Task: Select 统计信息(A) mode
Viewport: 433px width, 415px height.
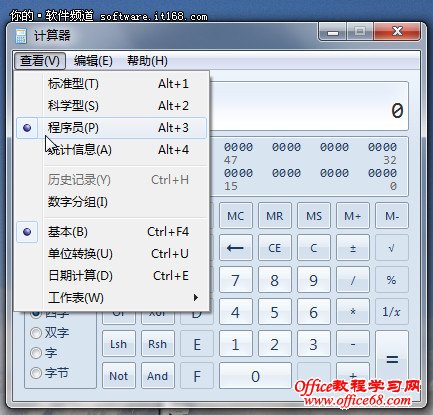Action: pos(112,150)
